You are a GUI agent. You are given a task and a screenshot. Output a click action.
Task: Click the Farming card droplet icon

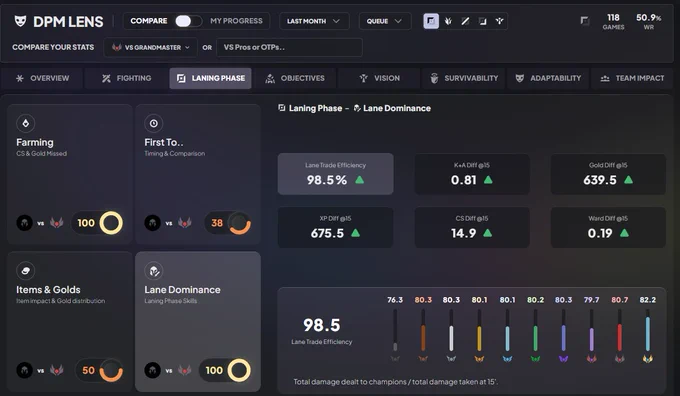pos(26,123)
